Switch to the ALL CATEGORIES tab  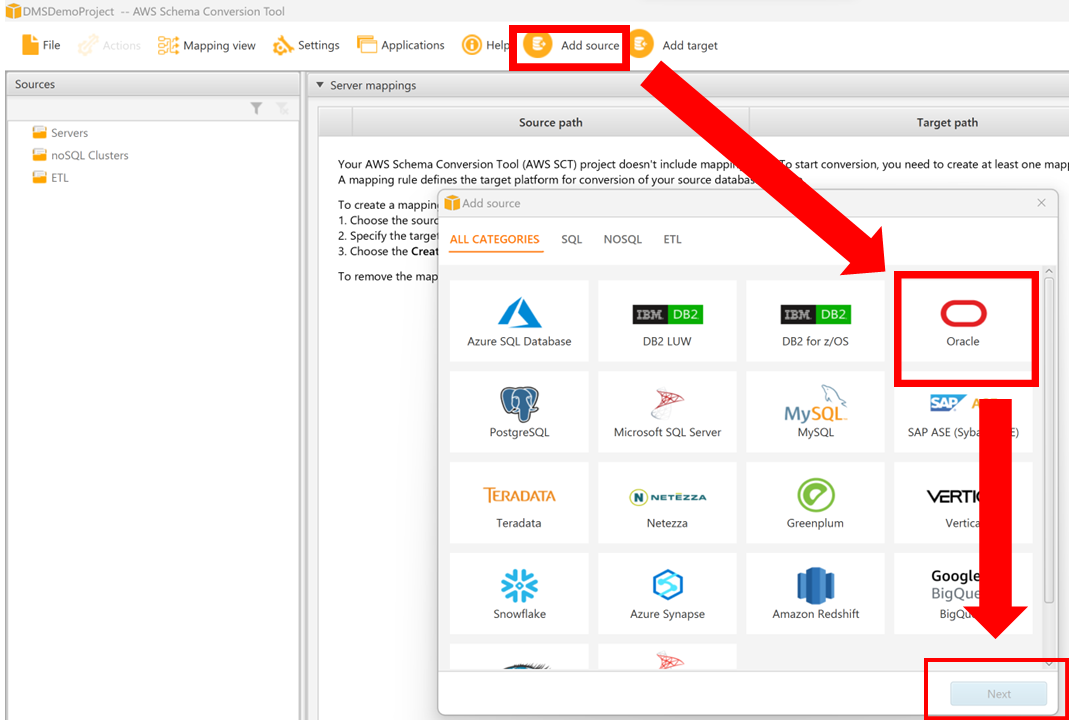pos(495,240)
